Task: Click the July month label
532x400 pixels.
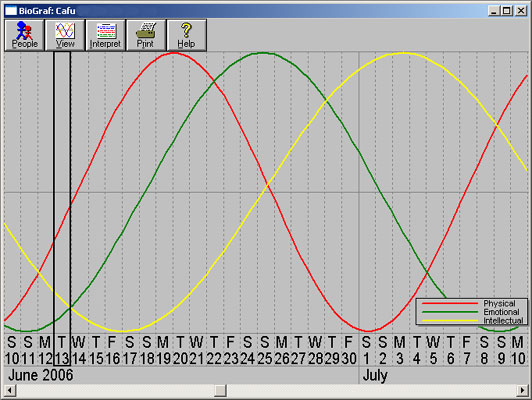Action: point(375,376)
